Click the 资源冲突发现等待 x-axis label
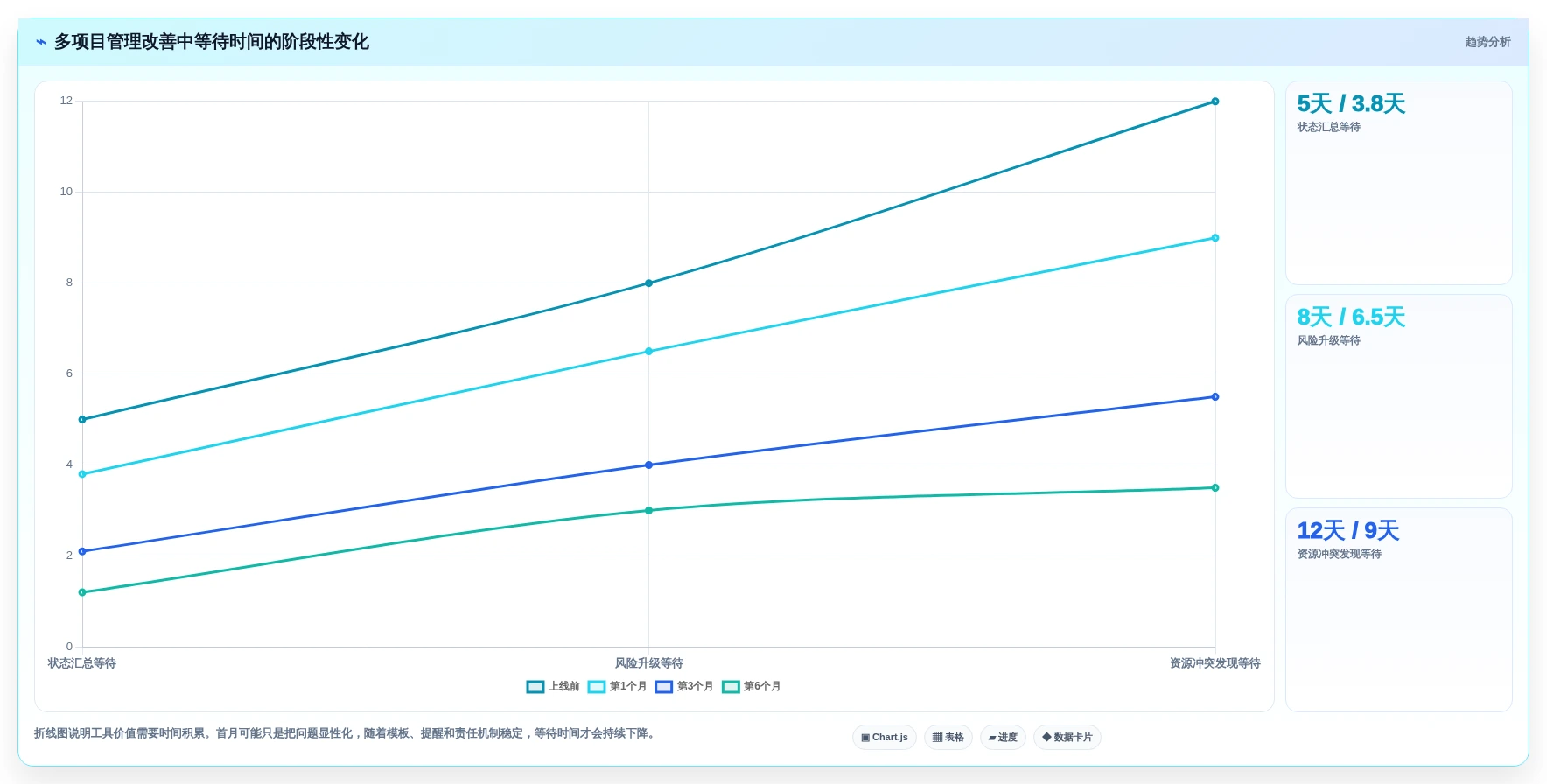This screenshot has width=1547, height=784. (1215, 663)
